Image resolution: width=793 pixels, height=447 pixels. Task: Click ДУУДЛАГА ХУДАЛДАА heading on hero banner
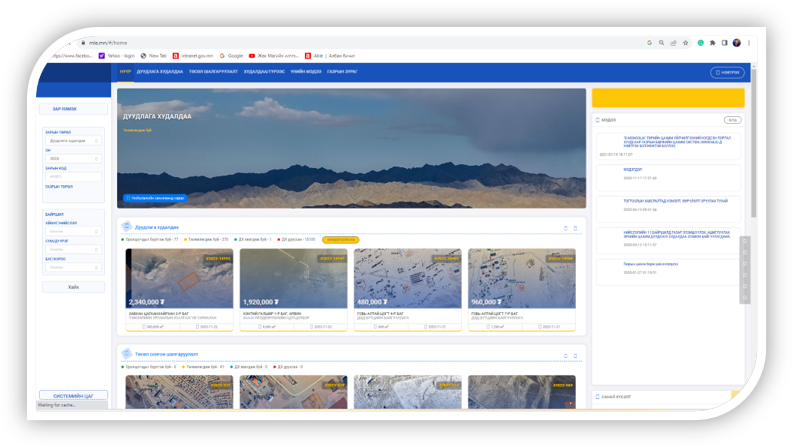coord(157,116)
